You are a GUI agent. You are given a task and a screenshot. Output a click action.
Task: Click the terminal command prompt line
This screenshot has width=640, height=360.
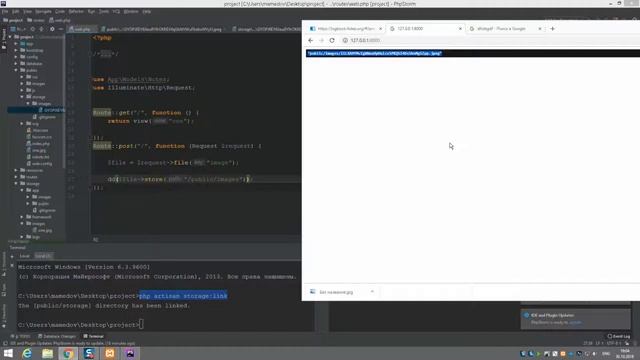click(80, 325)
